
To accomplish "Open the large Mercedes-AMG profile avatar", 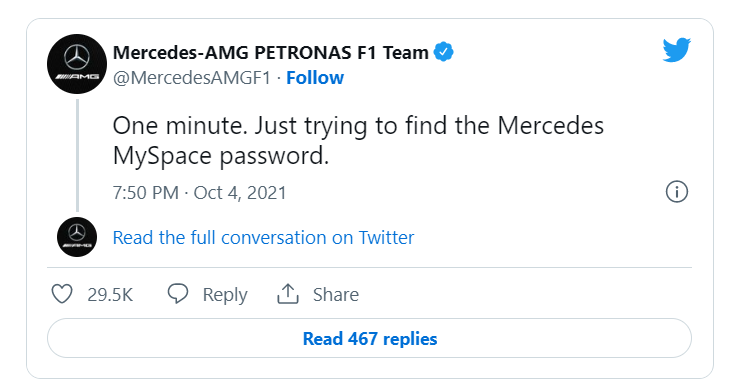I will pyautogui.click(x=77, y=64).
